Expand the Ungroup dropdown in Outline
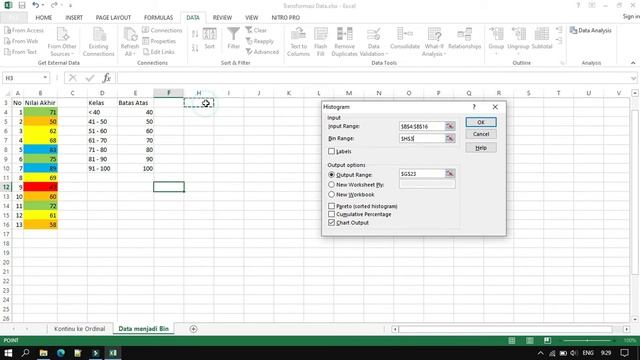 coord(518,54)
